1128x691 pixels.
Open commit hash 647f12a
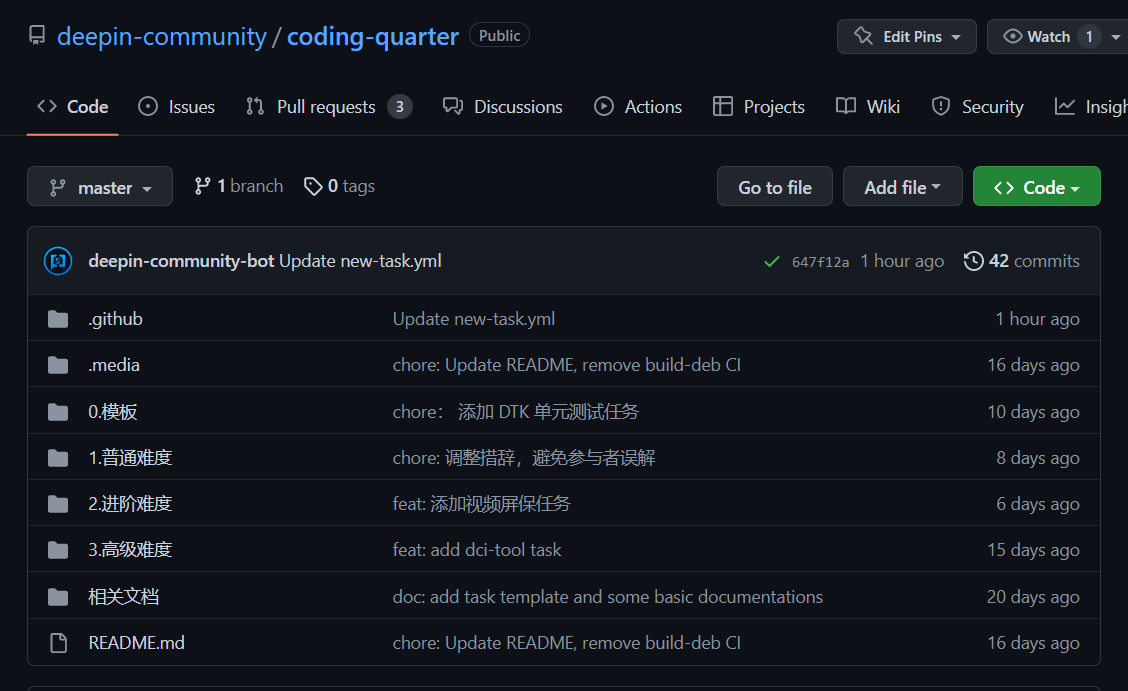tap(820, 262)
